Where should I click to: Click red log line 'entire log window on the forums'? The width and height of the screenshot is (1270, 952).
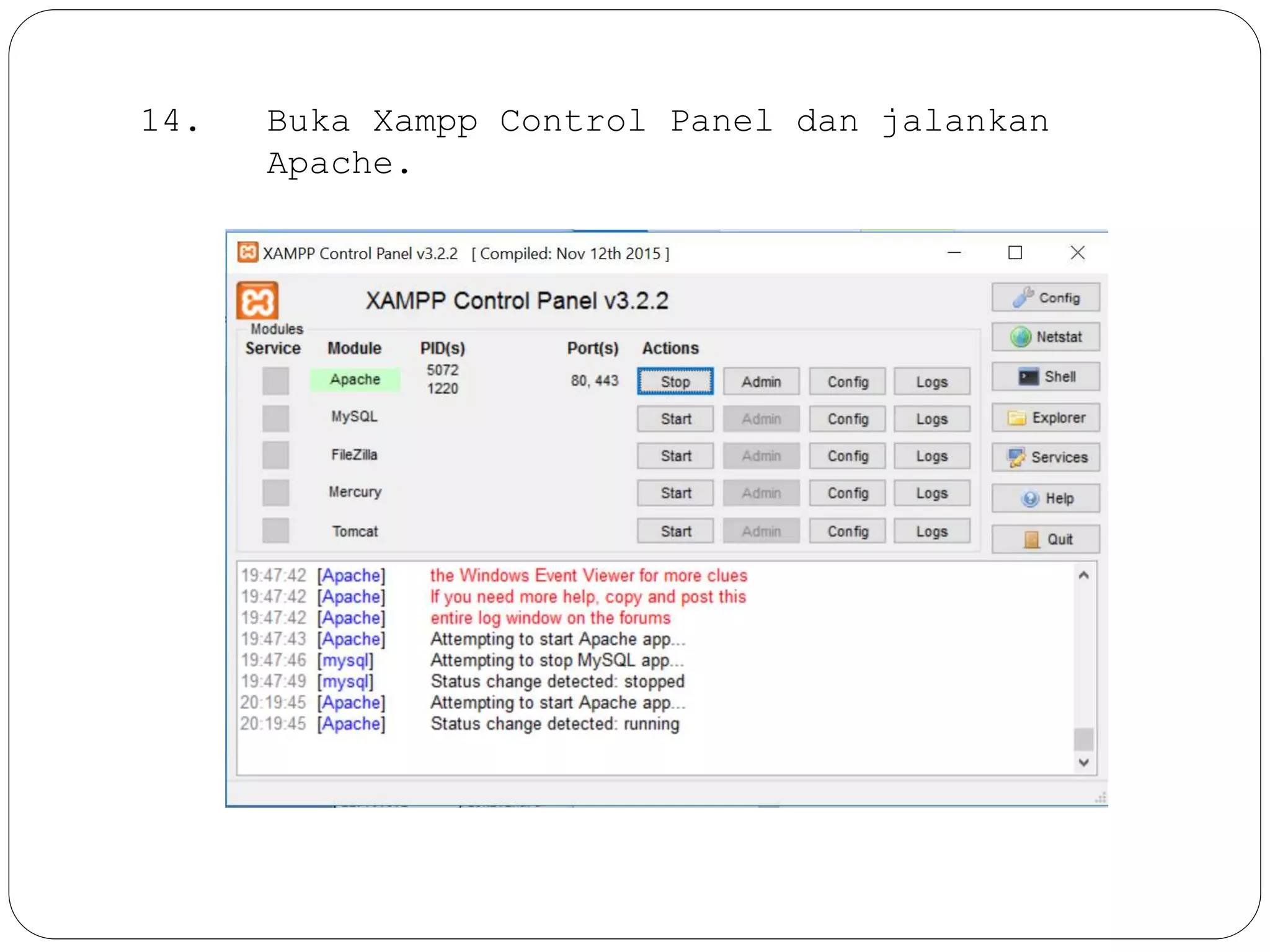tap(551, 618)
